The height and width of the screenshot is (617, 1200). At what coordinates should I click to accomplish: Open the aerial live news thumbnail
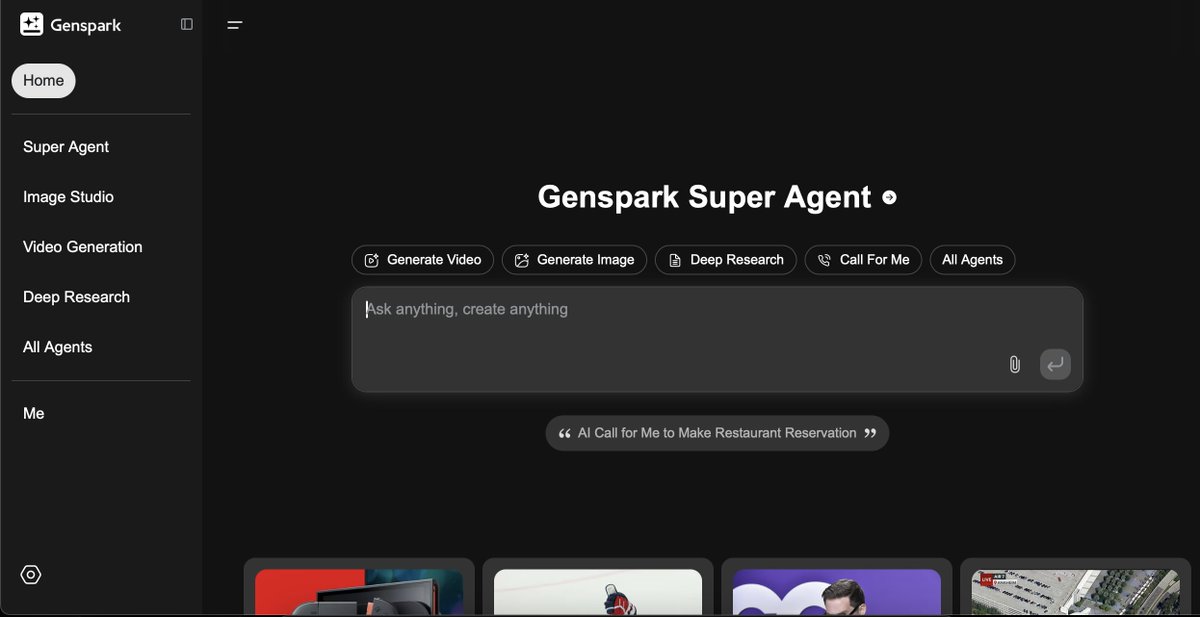point(1076,587)
